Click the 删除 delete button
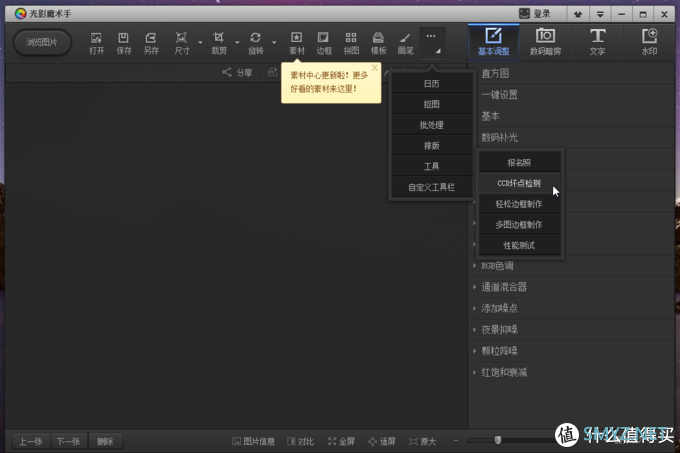Screen dimensions: 680x453 click(105, 441)
